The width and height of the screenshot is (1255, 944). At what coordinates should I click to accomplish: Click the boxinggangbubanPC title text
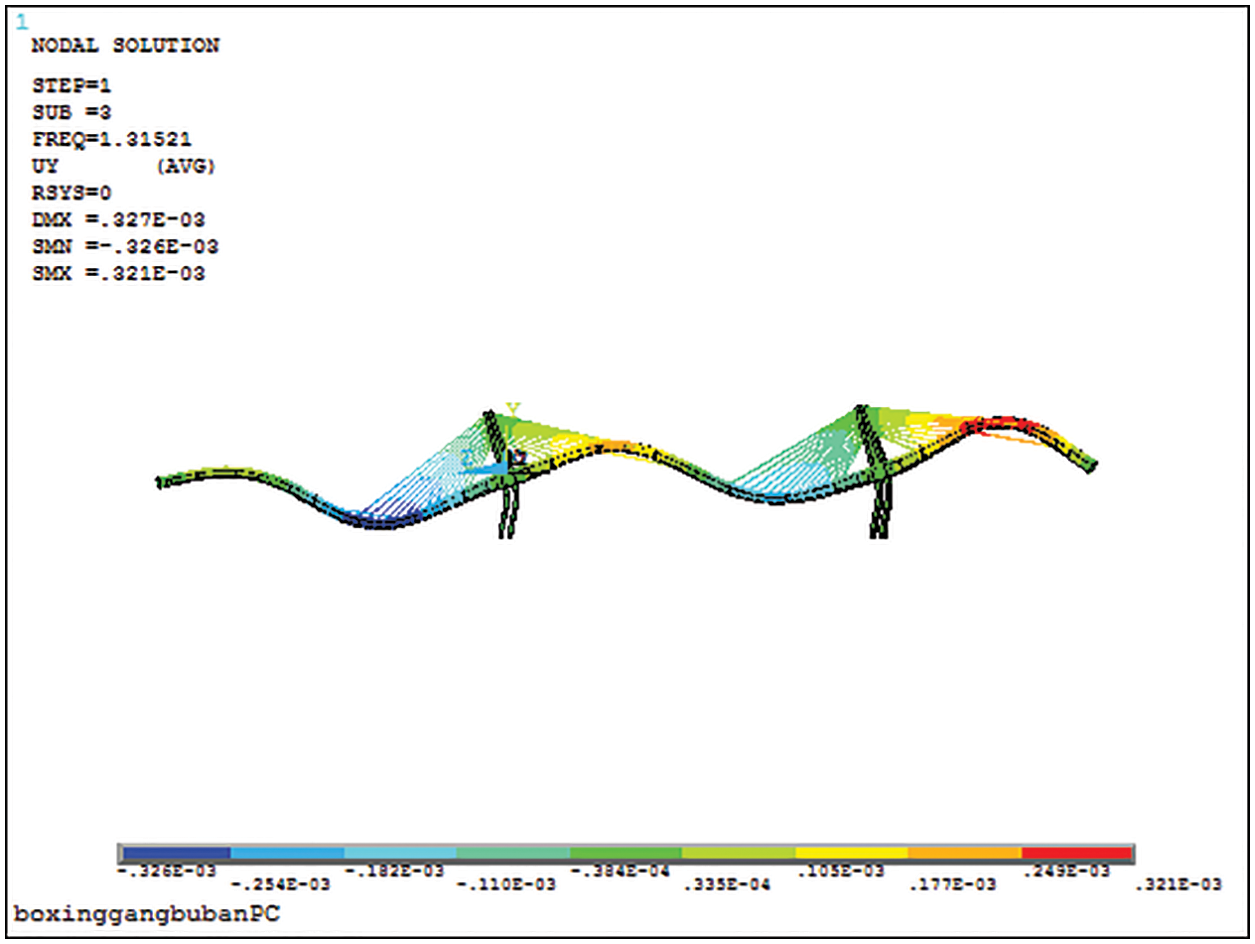coord(153,913)
